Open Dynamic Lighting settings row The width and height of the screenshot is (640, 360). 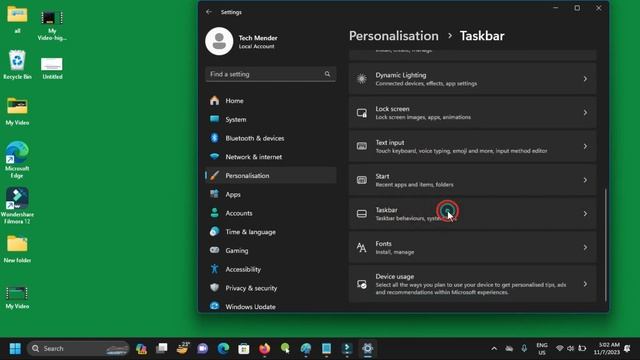pos(472,79)
